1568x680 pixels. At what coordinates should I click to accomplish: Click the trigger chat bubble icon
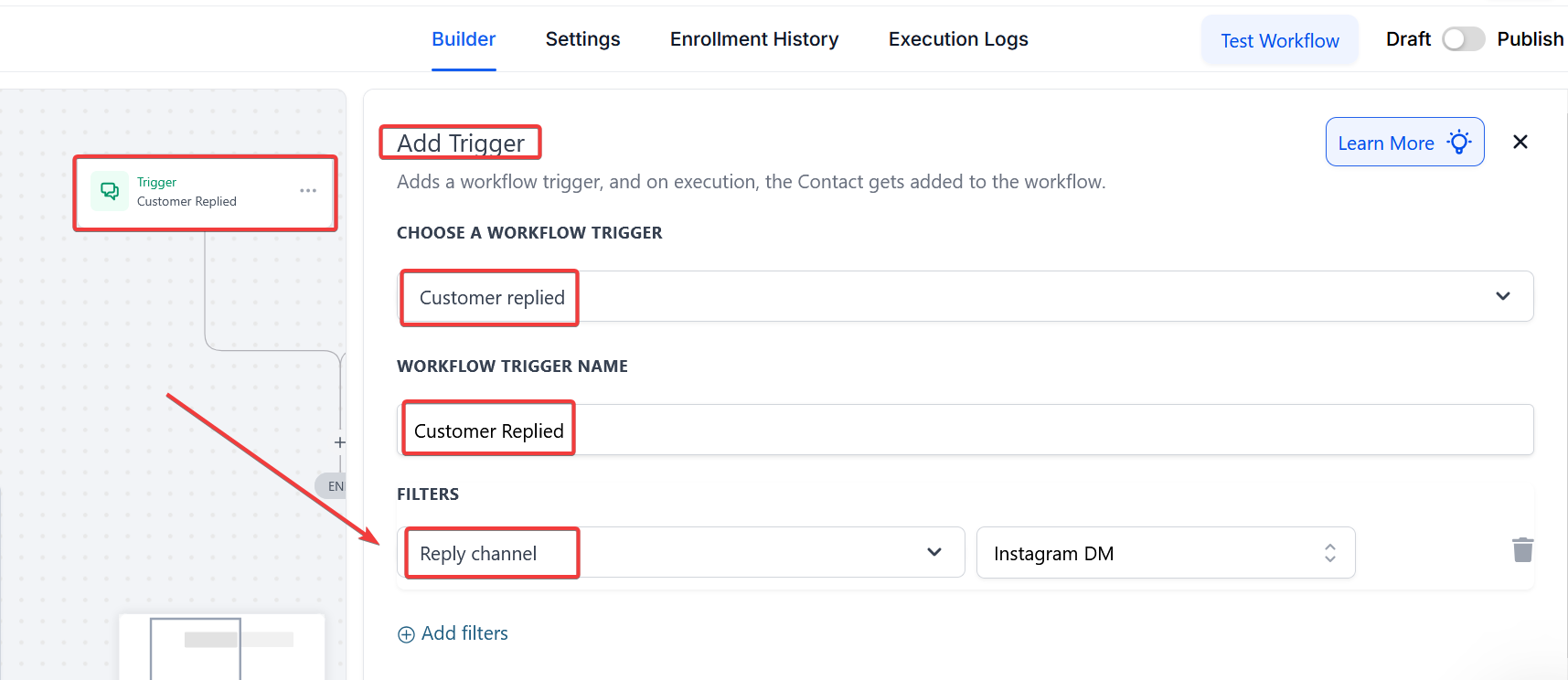point(110,191)
